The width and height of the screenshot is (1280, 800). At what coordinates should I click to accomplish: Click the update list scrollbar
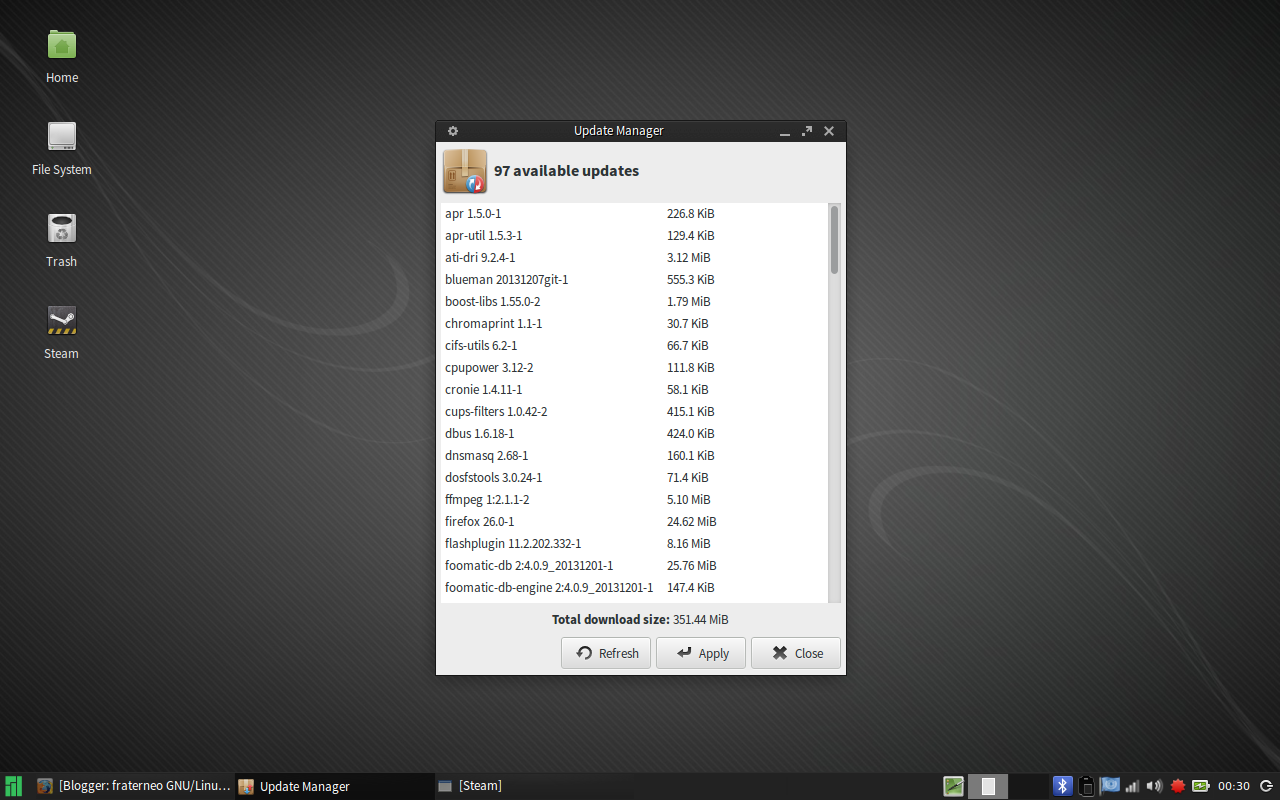click(x=833, y=240)
